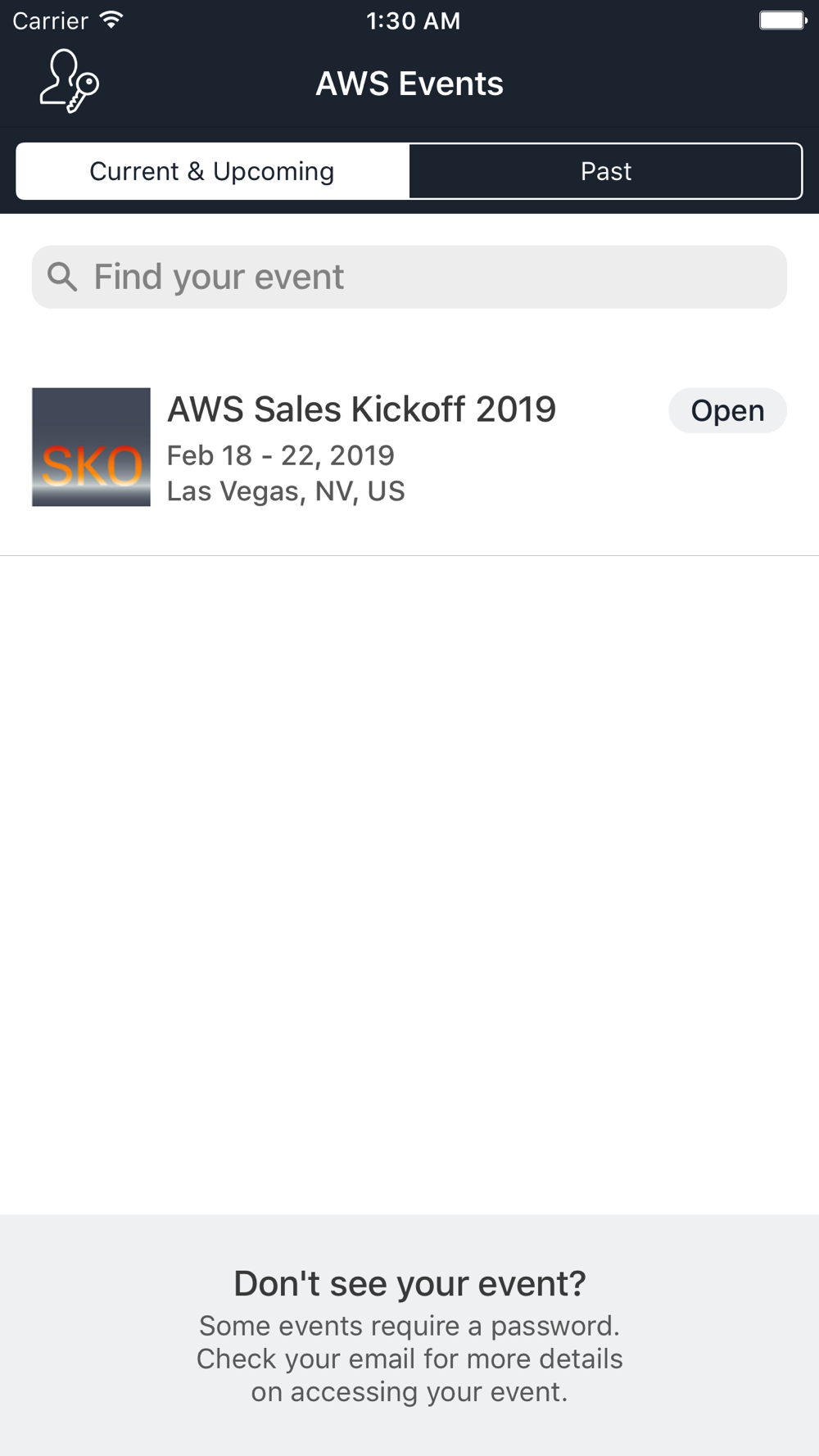The height and width of the screenshot is (1456, 819).
Task: Tap the Open button for Sales Kickoff
Action: point(727,410)
